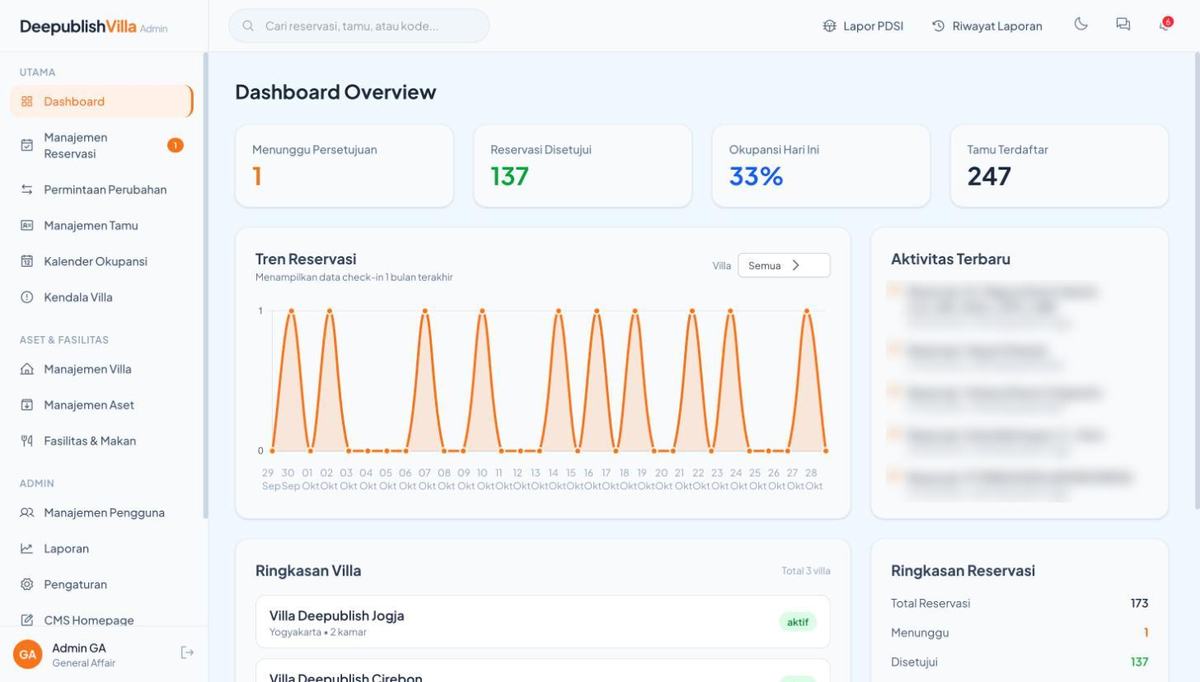Image resolution: width=1200 pixels, height=682 pixels.
Task: Click Disetujui count 137 in summary
Action: pyautogui.click(x=1139, y=662)
